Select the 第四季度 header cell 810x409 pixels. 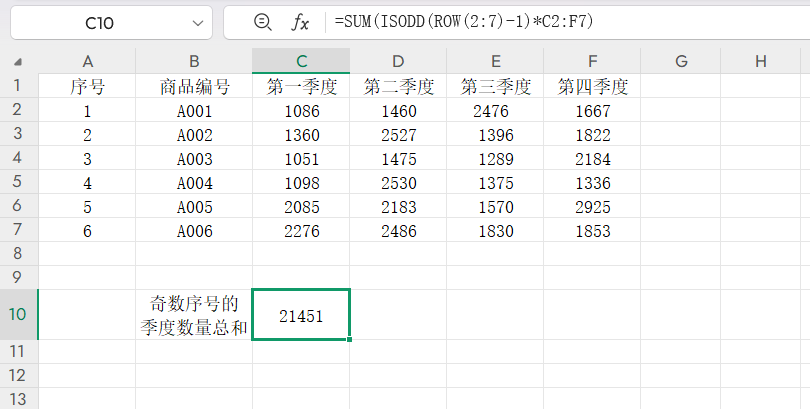(593, 87)
